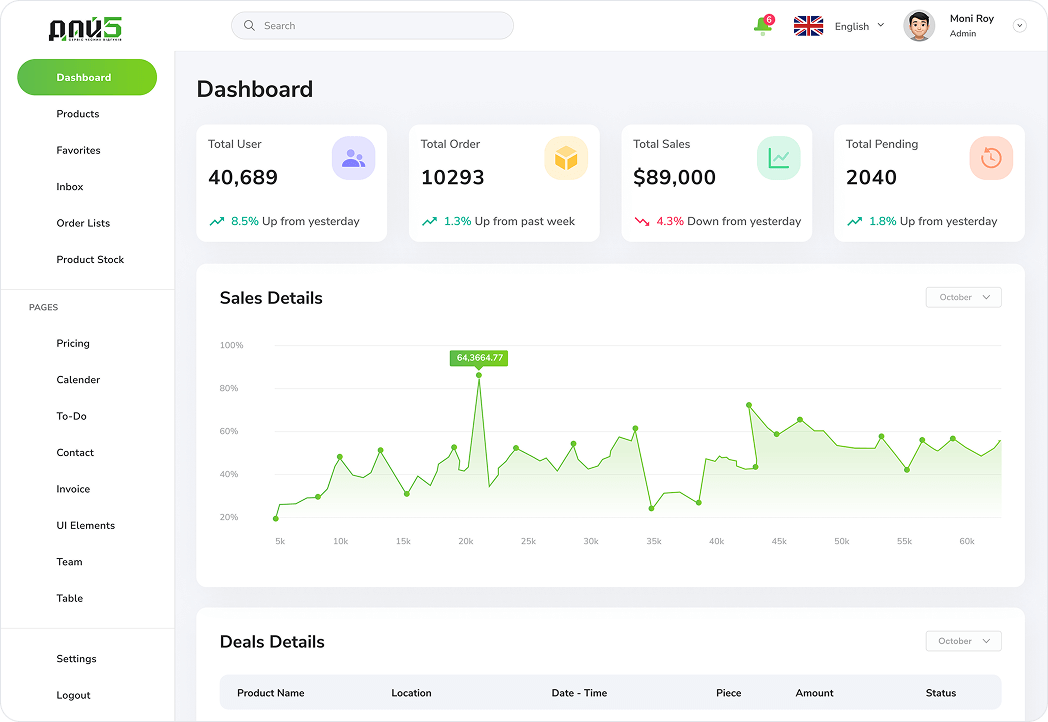
Task: Click the Total User people icon
Action: [x=353, y=158]
